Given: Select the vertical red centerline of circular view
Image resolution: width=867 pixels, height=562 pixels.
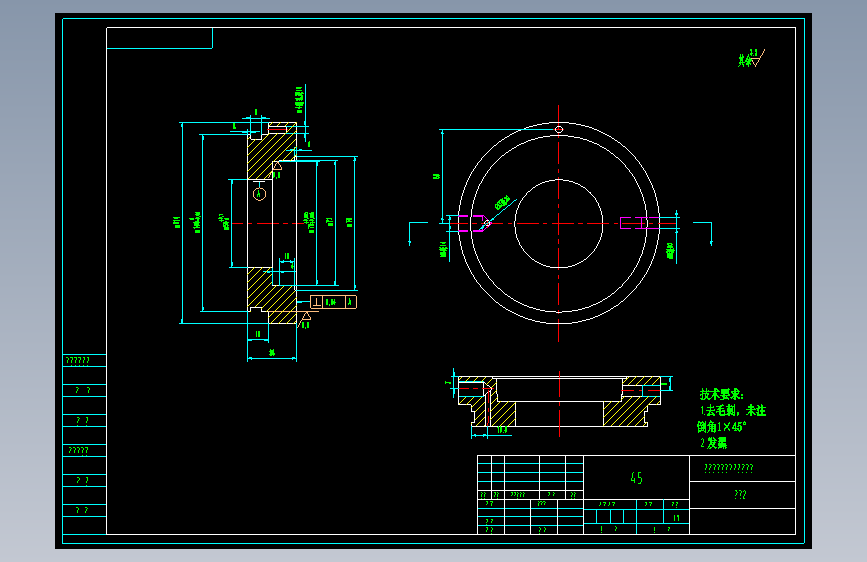Looking at the screenshot, I should [558, 223].
